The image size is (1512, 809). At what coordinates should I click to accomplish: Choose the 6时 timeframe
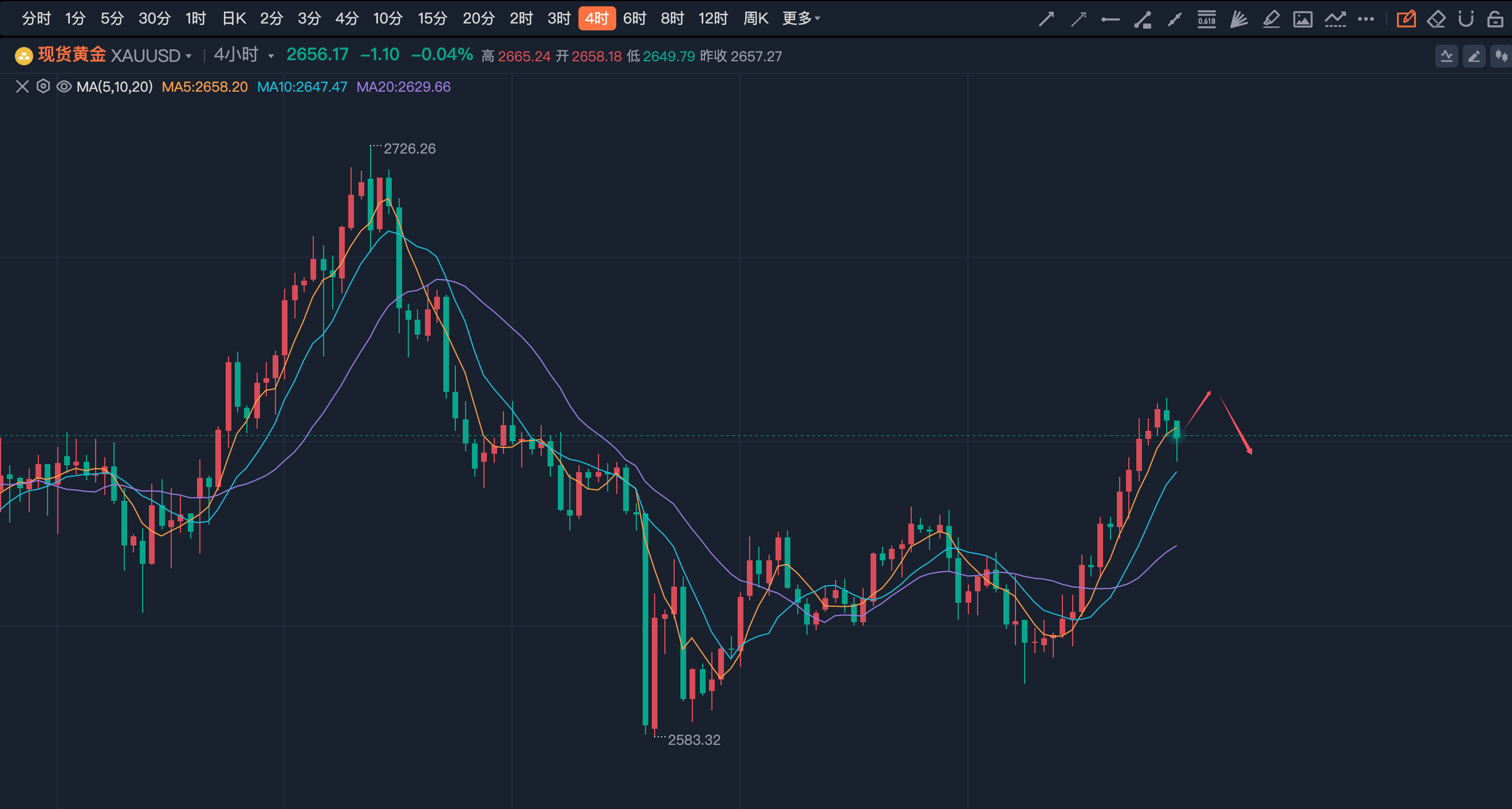click(634, 19)
